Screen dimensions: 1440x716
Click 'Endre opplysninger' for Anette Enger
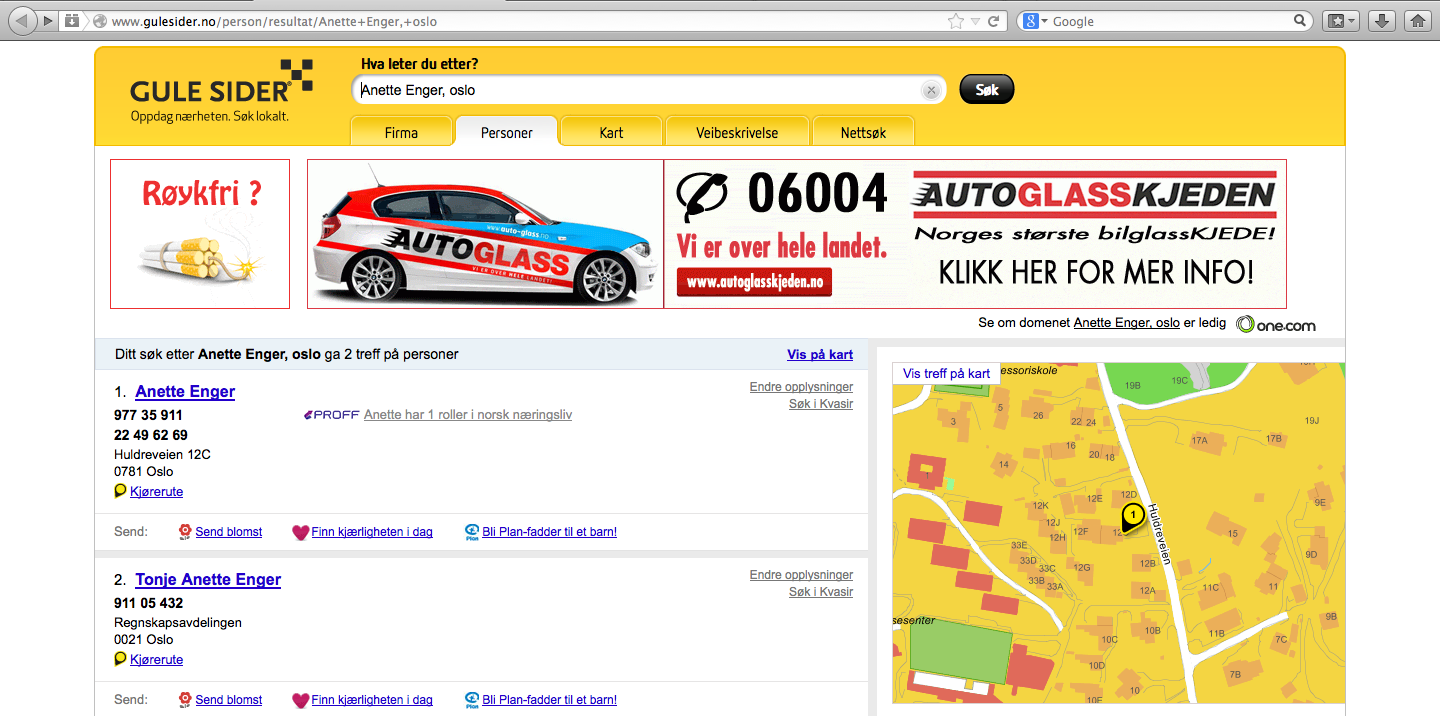(x=801, y=387)
